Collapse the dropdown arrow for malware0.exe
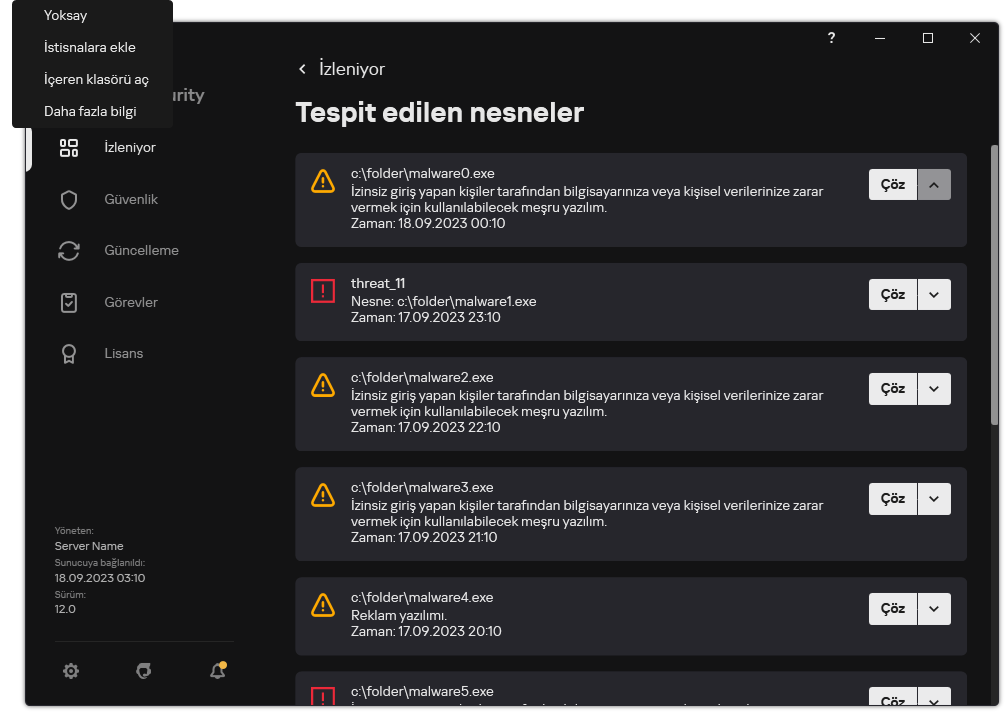Viewport: 1007px width, 714px height. click(934, 185)
